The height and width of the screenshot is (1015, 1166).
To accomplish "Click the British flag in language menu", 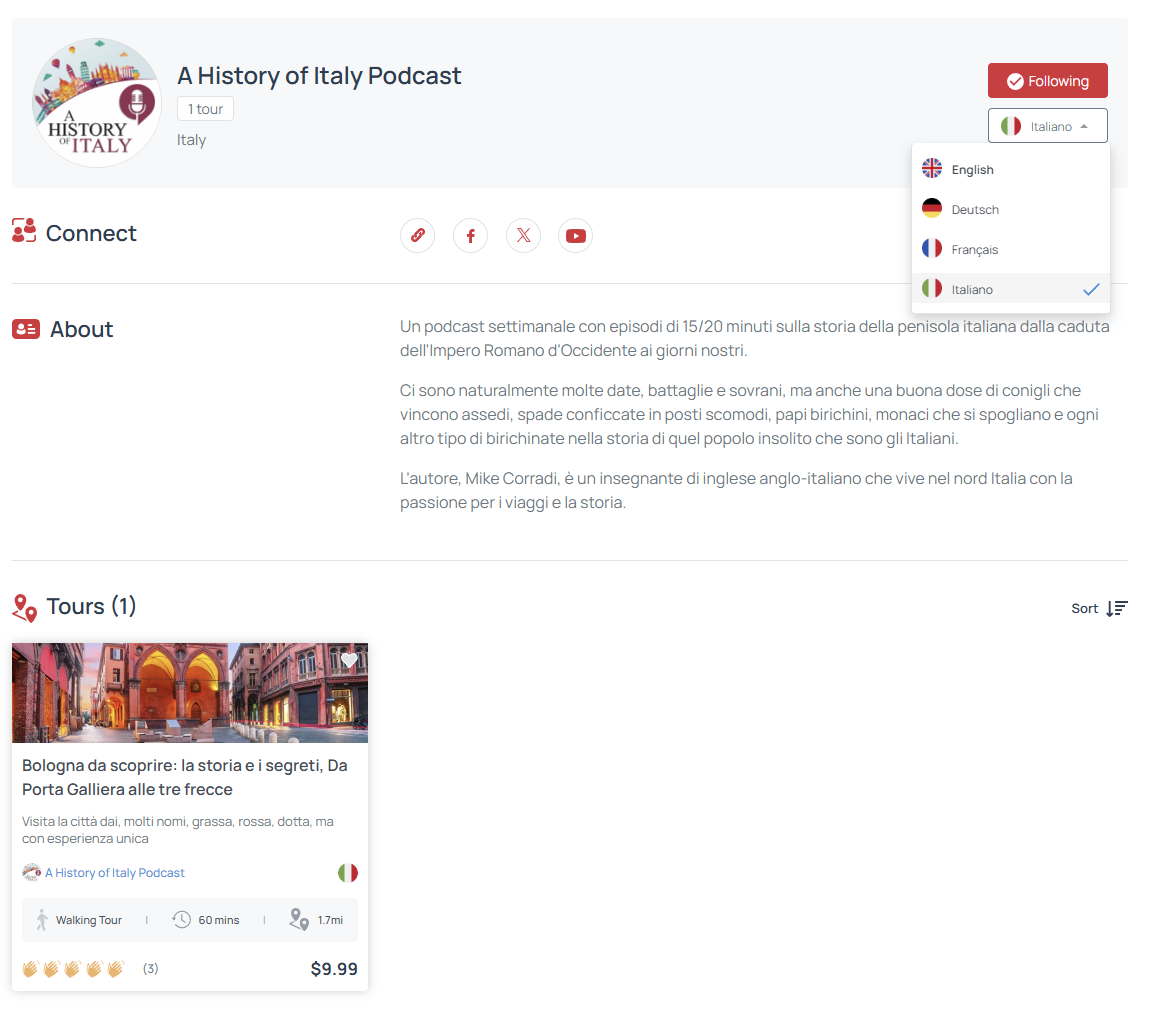I will click(x=932, y=168).
